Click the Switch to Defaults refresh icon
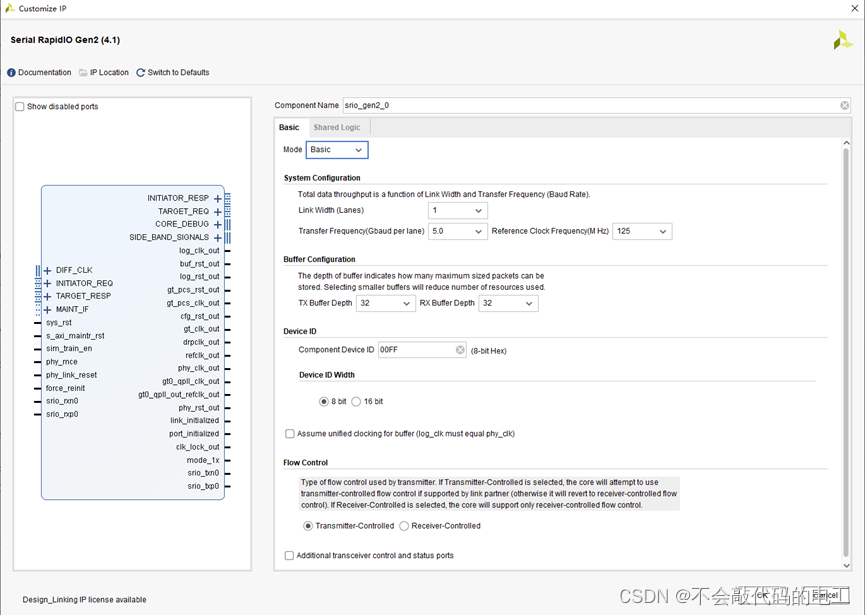865x615 pixels. pyautogui.click(x=141, y=73)
